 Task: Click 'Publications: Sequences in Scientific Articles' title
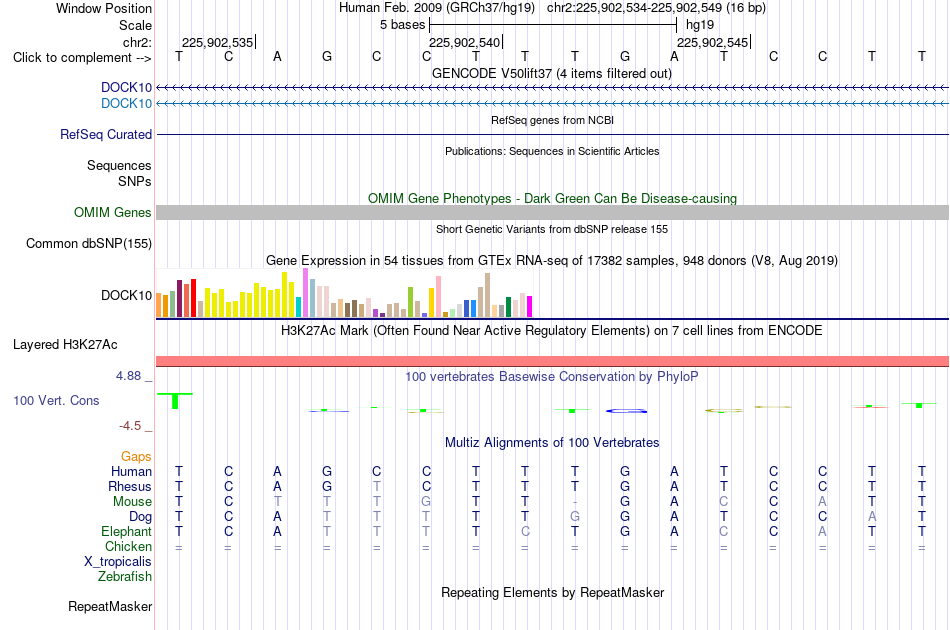tap(552, 151)
